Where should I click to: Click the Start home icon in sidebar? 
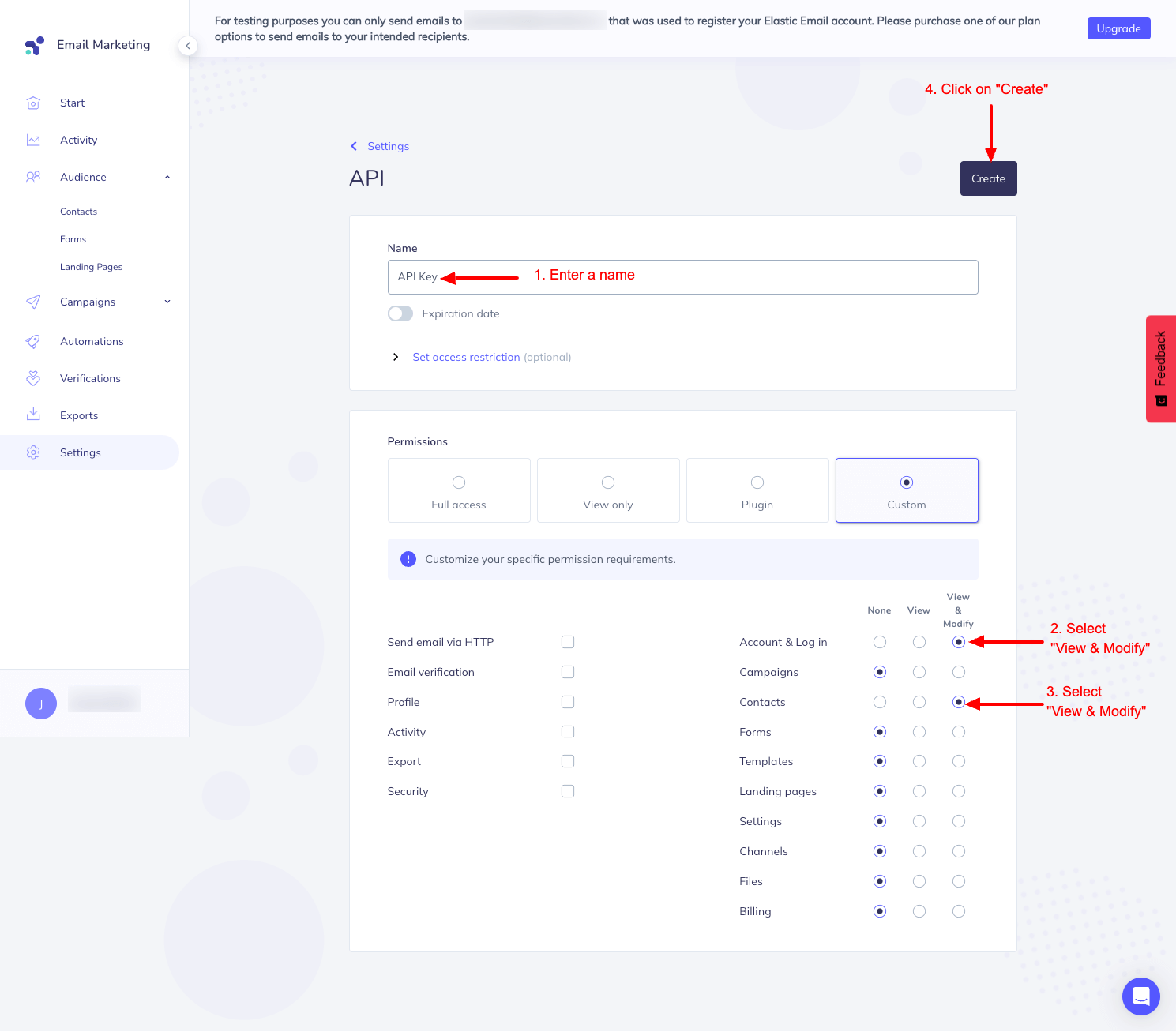[x=33, y=103]
